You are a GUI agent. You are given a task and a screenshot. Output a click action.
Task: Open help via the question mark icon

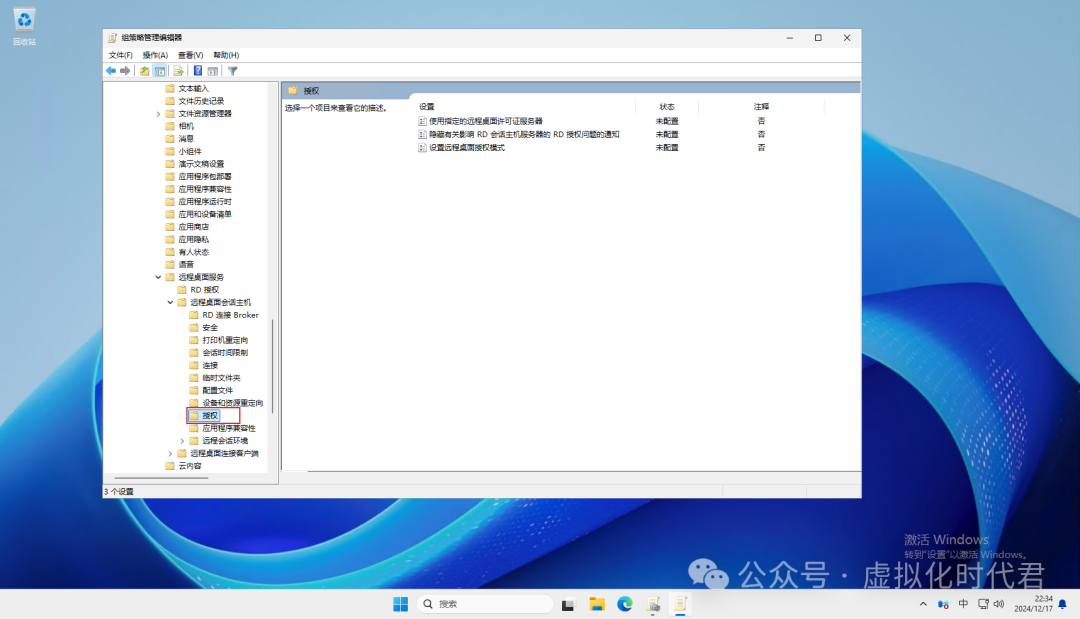(198, 71)
